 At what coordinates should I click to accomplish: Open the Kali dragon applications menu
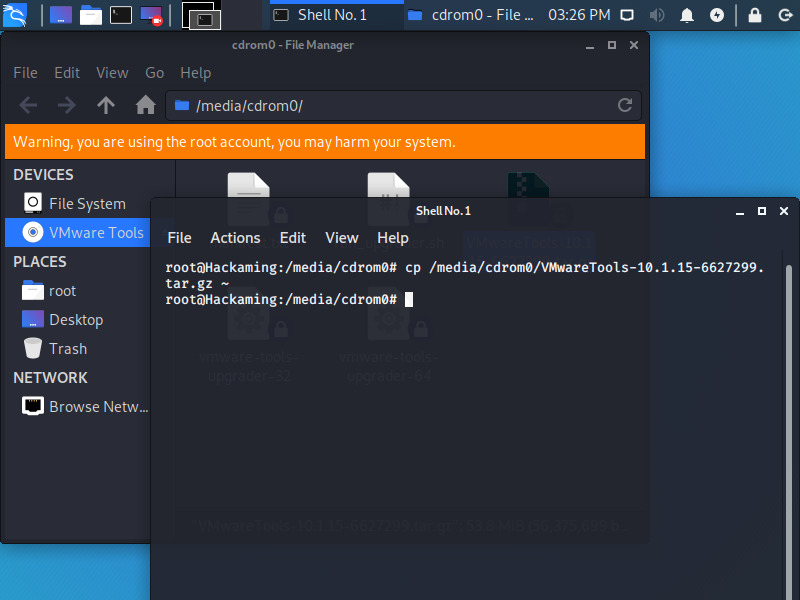click(x=14, y=15)
